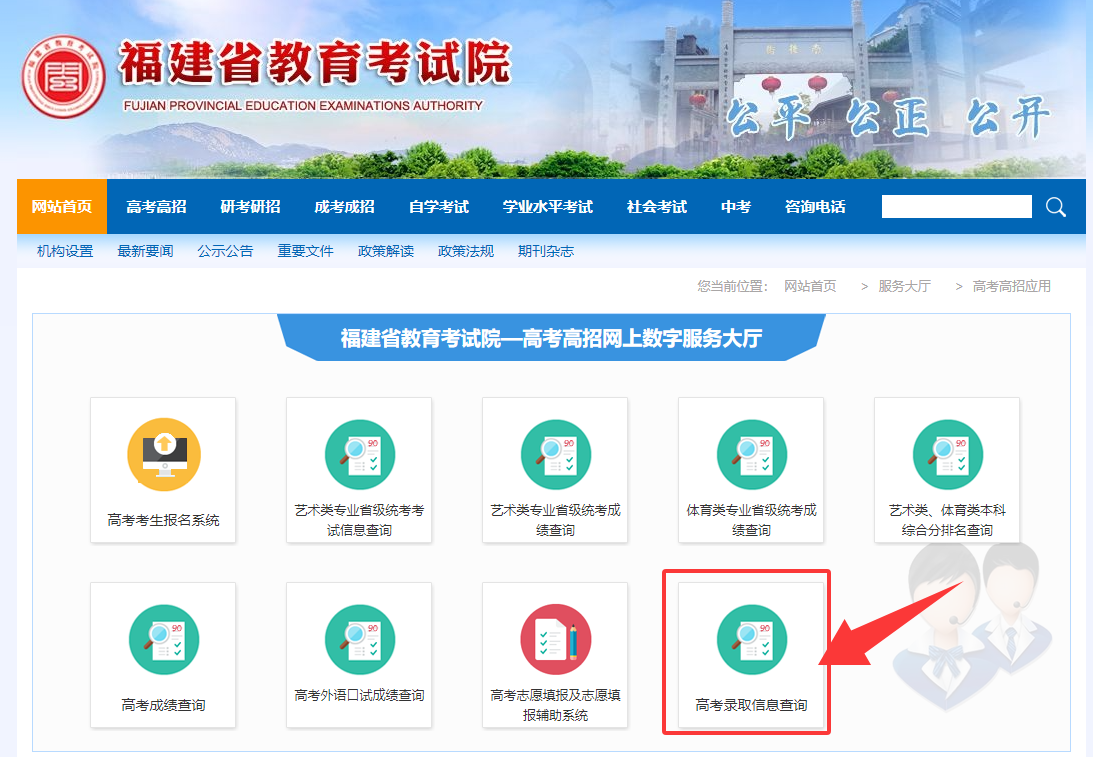Open the red 高考志愿填报 pencil icon

click(556, 639)
